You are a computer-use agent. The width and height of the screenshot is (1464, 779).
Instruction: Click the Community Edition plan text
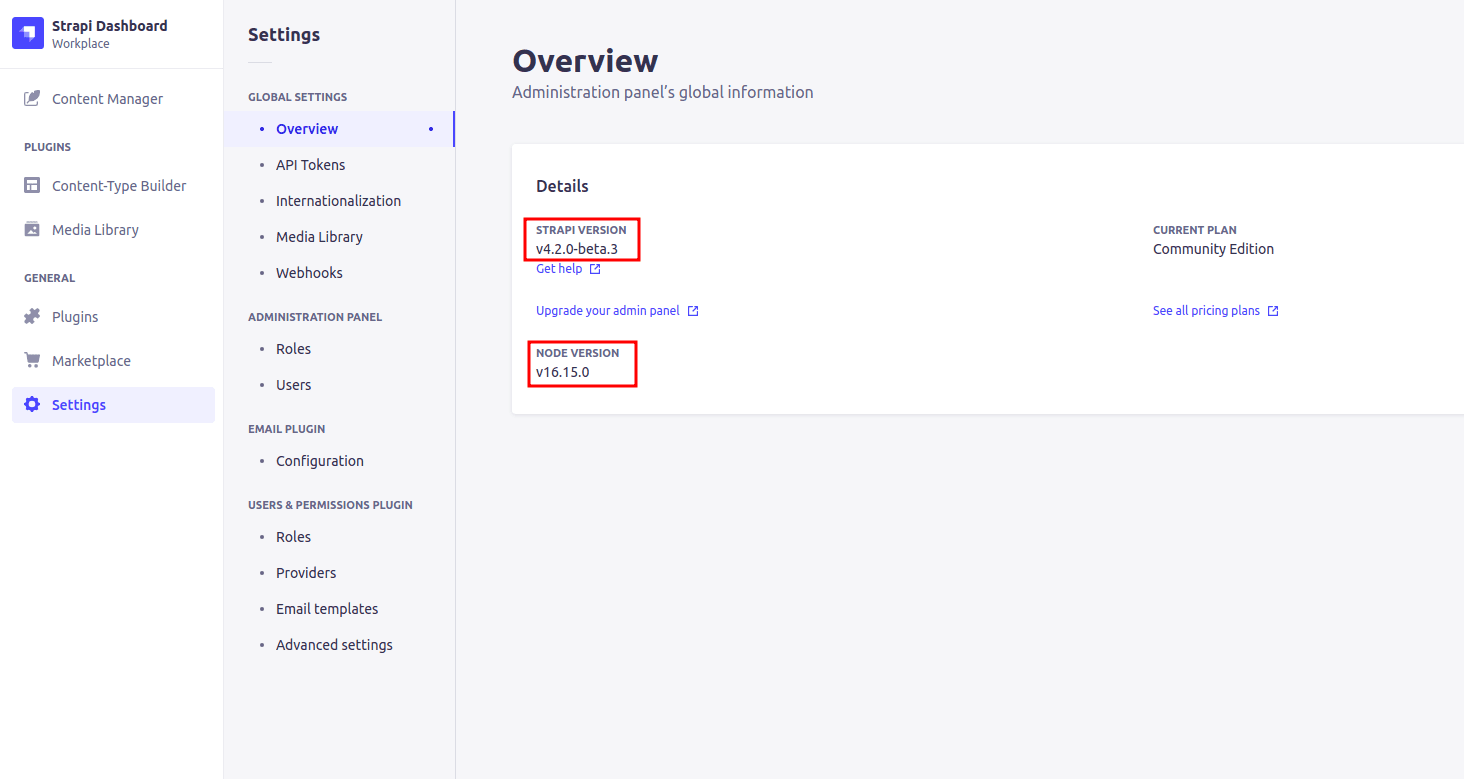1213,249
